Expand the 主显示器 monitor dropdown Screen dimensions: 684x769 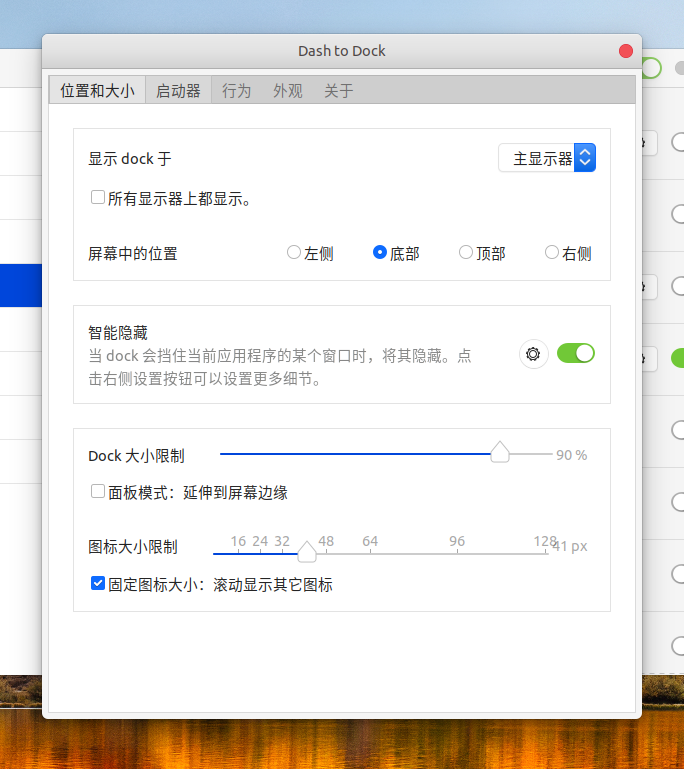(547, 158)
